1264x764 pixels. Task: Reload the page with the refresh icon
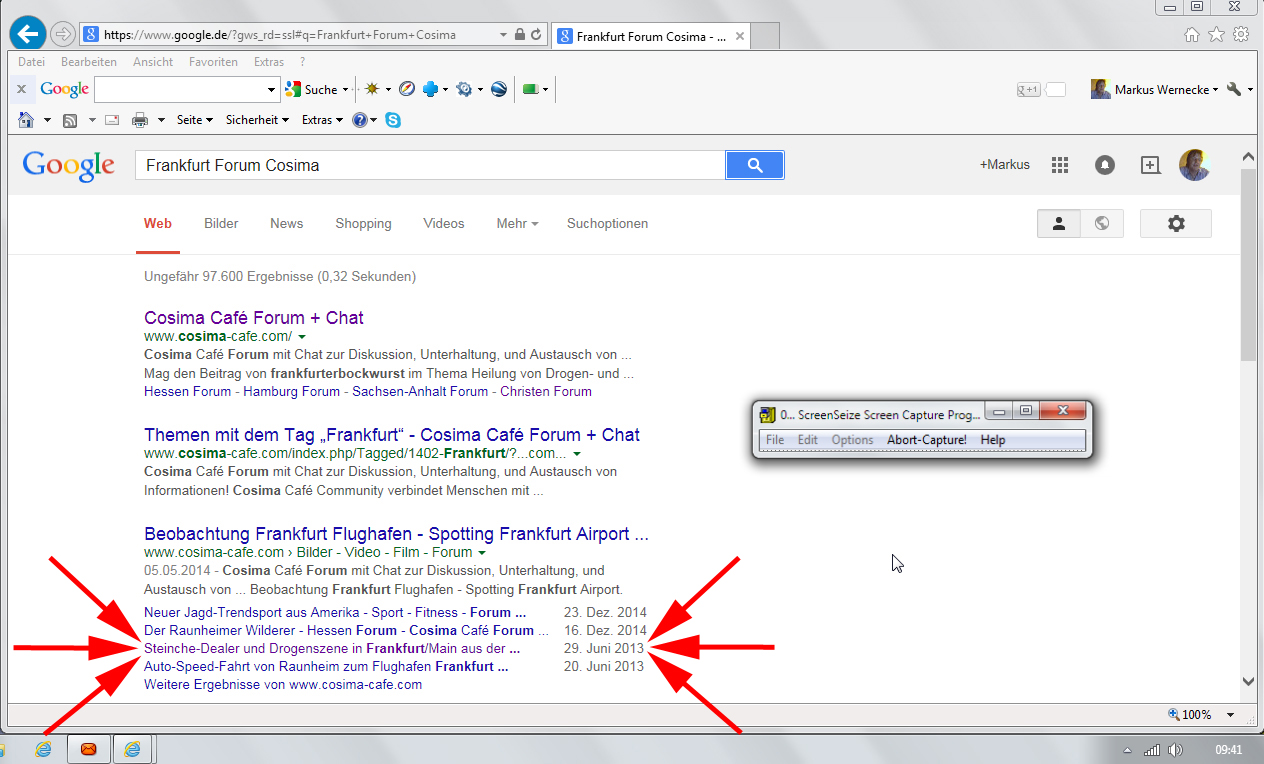[536, 34]
